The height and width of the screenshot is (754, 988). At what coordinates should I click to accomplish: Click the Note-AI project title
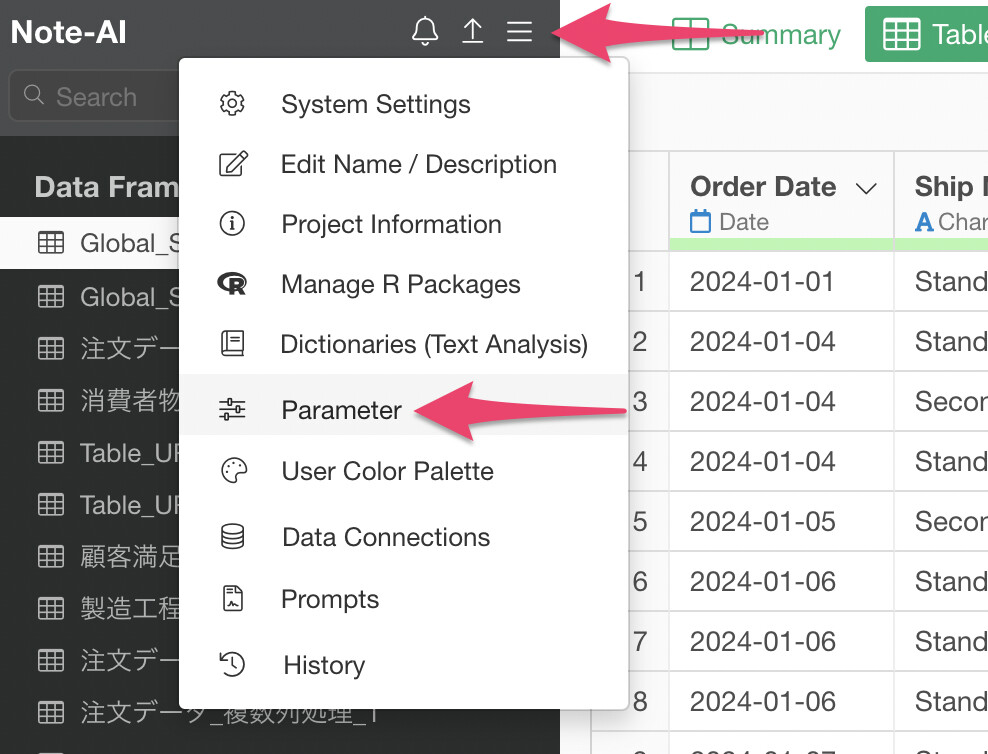(x=69, y=31)
